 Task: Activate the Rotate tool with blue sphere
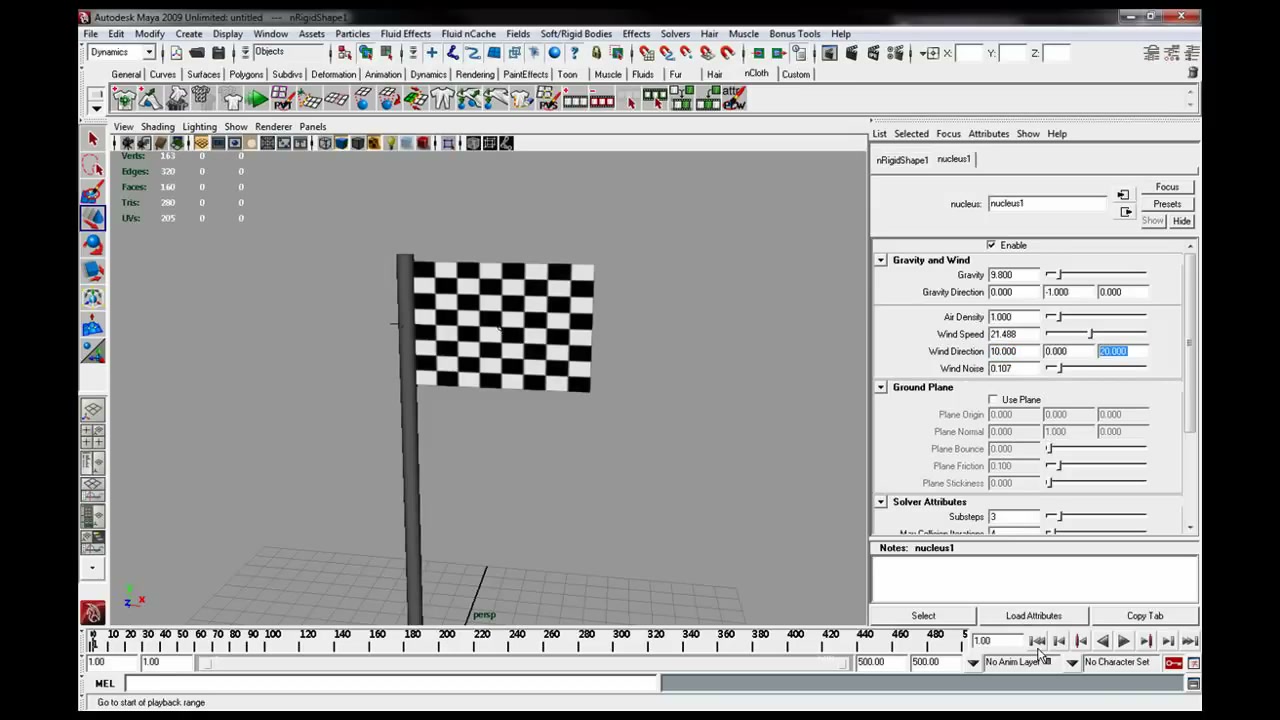[x=93, y=244]
